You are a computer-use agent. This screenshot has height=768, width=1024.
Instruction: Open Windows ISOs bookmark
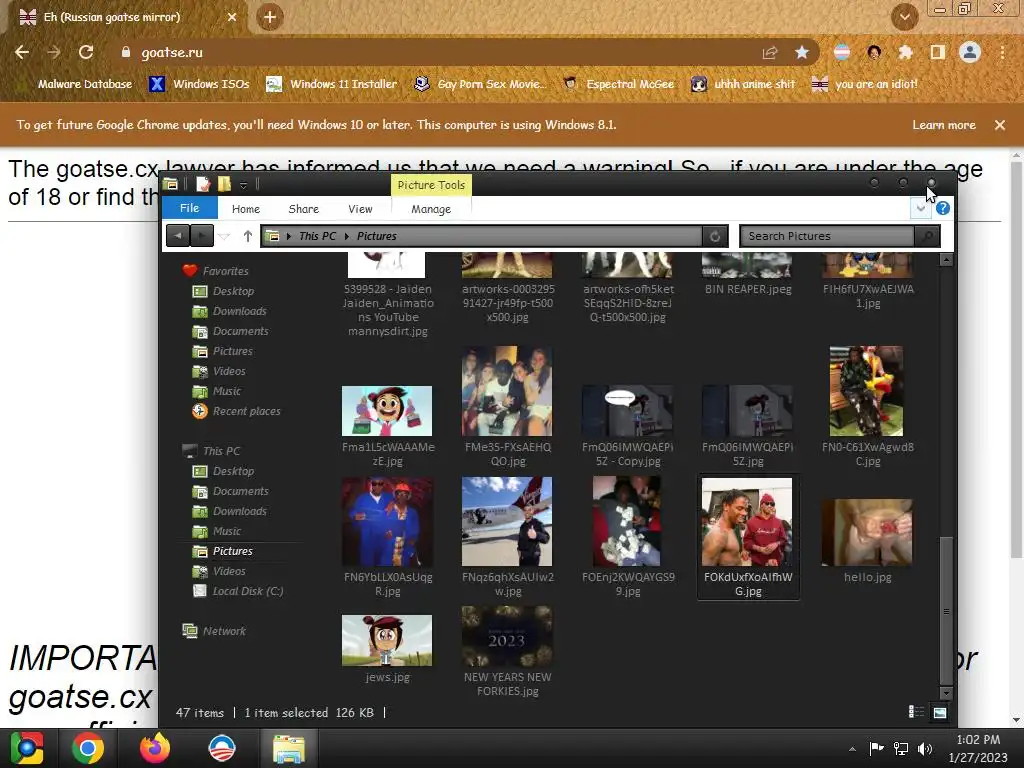[x=200, y=84]
